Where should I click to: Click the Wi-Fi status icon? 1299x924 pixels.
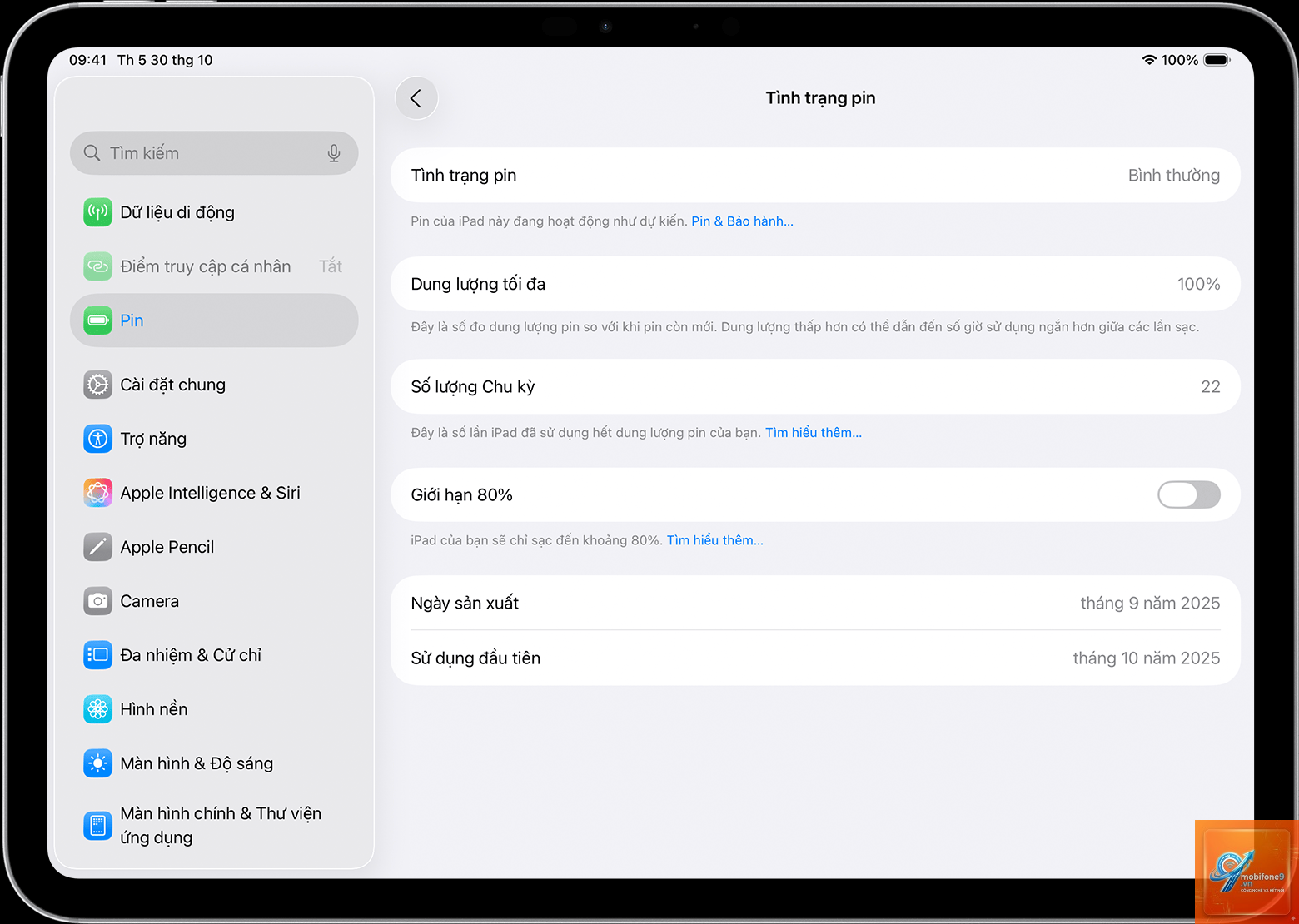1149,60
